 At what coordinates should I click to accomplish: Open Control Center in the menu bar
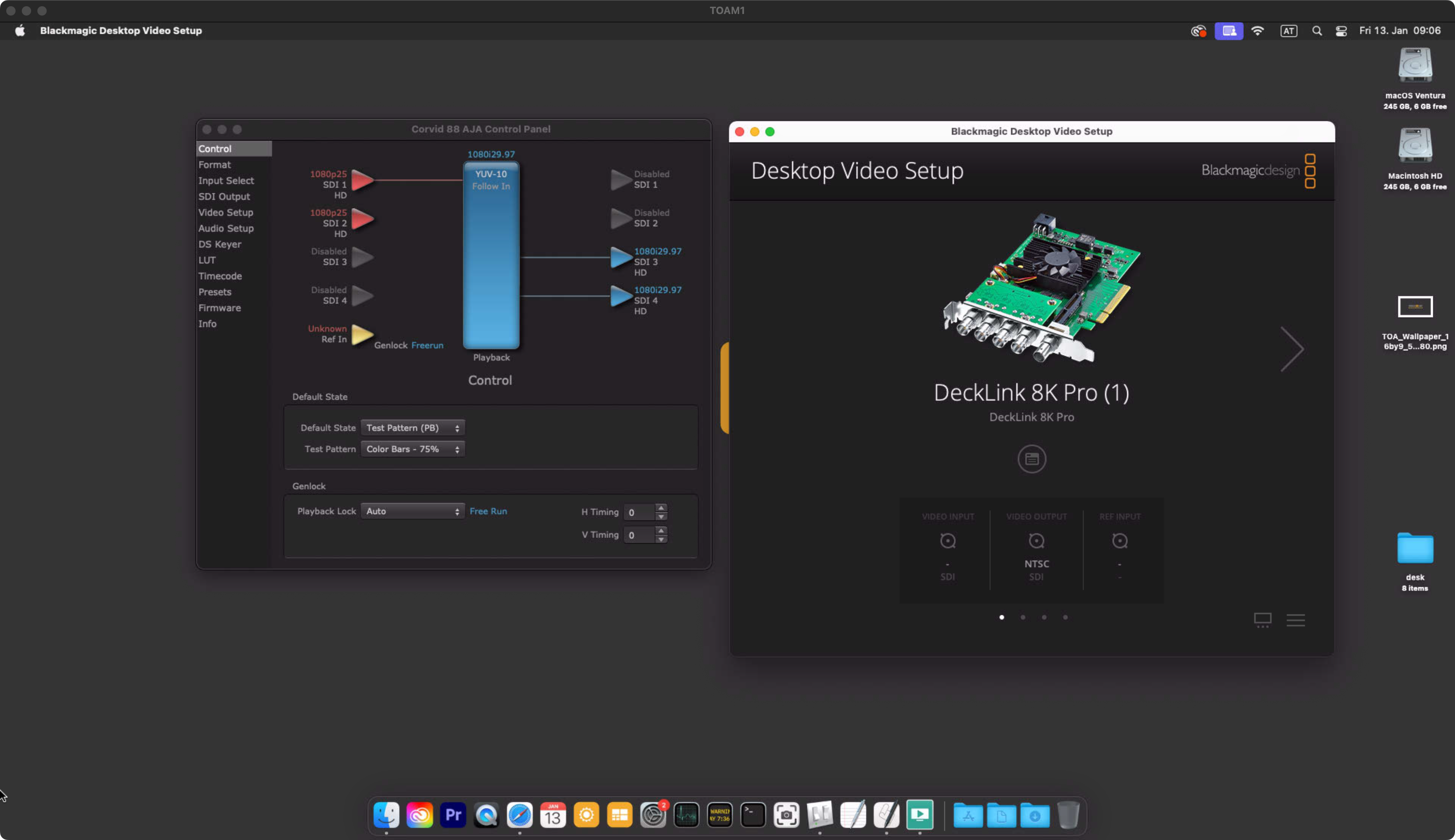coord(1341,31)
